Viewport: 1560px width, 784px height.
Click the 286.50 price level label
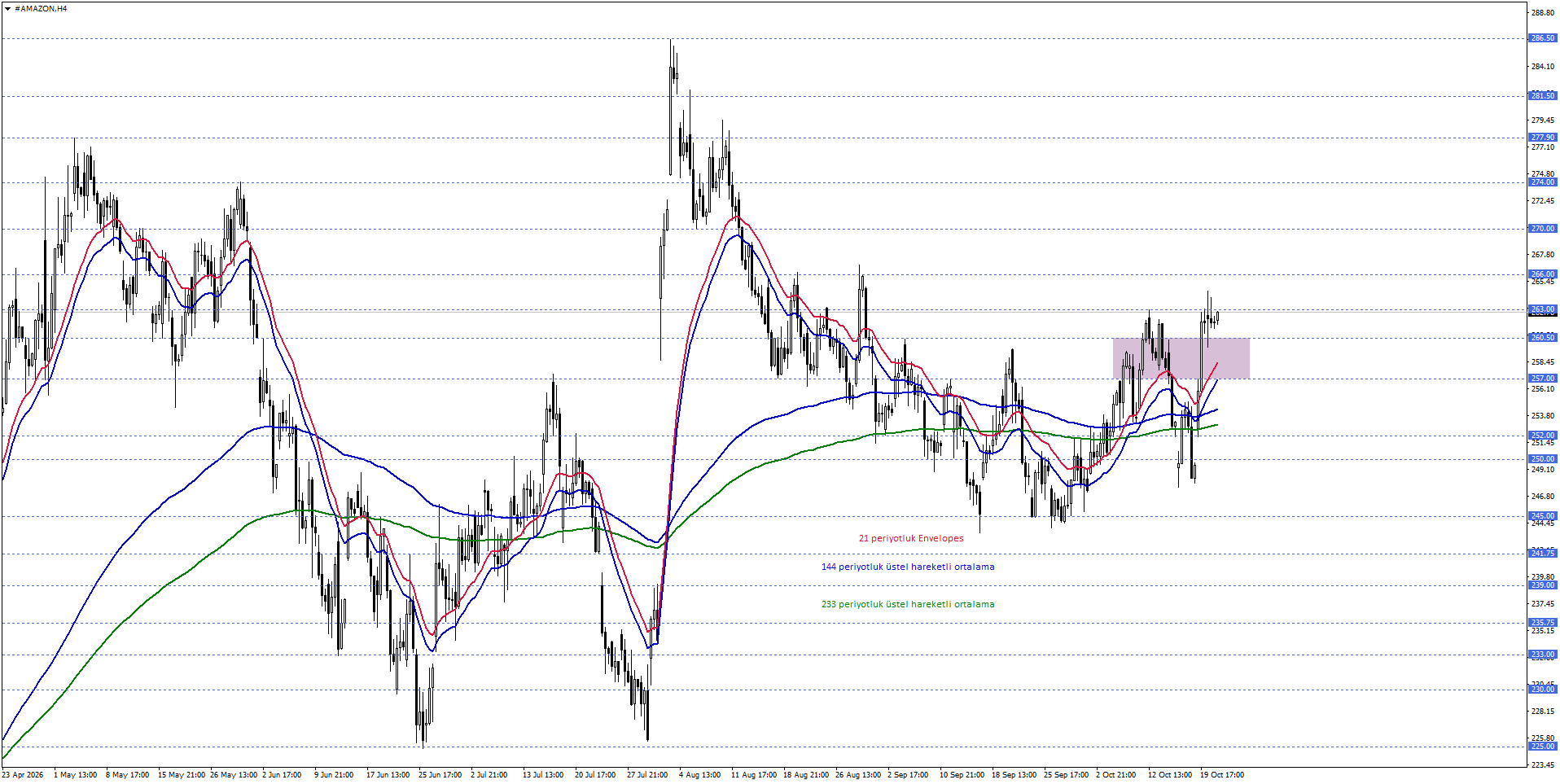pyautogui.click(x=1543, y=38)
